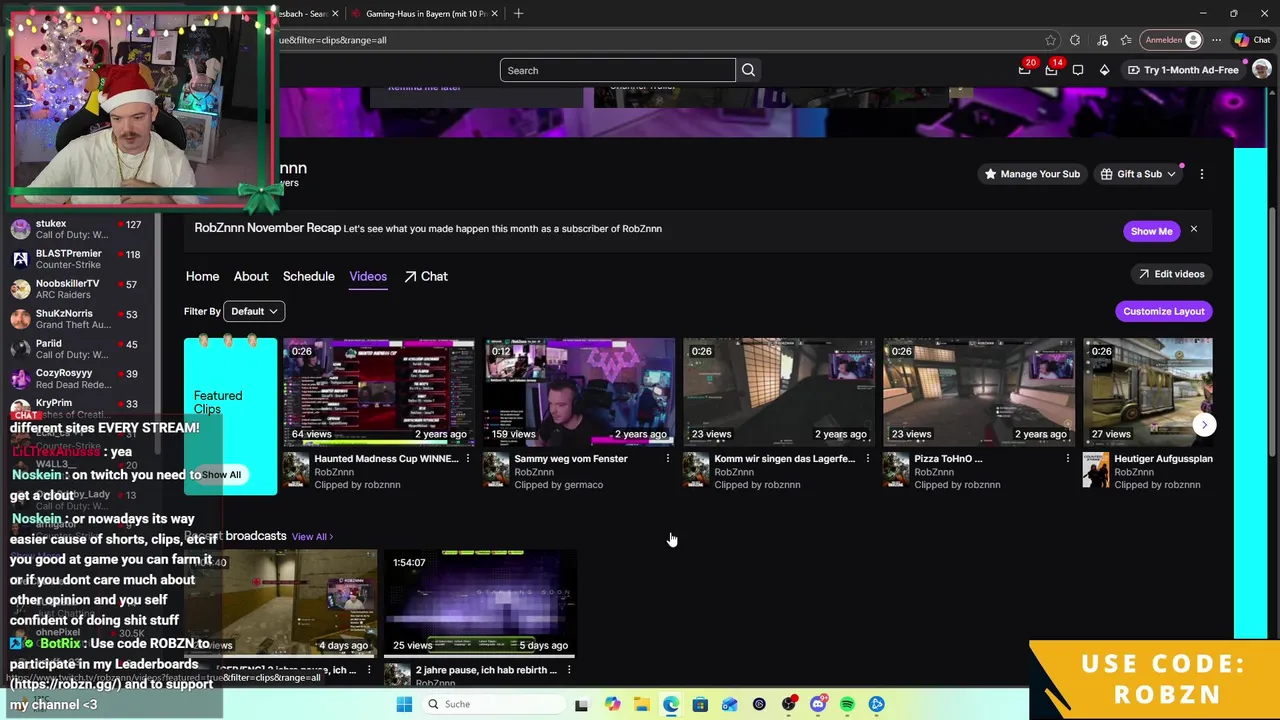
Task: Open the favorites list icon
Action: [x=1127, y=40]
